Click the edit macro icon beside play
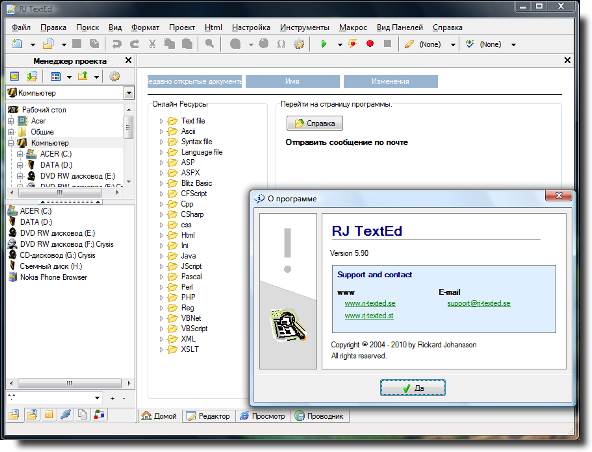This screenshot has width=592, height=452. tap(353, 44)
